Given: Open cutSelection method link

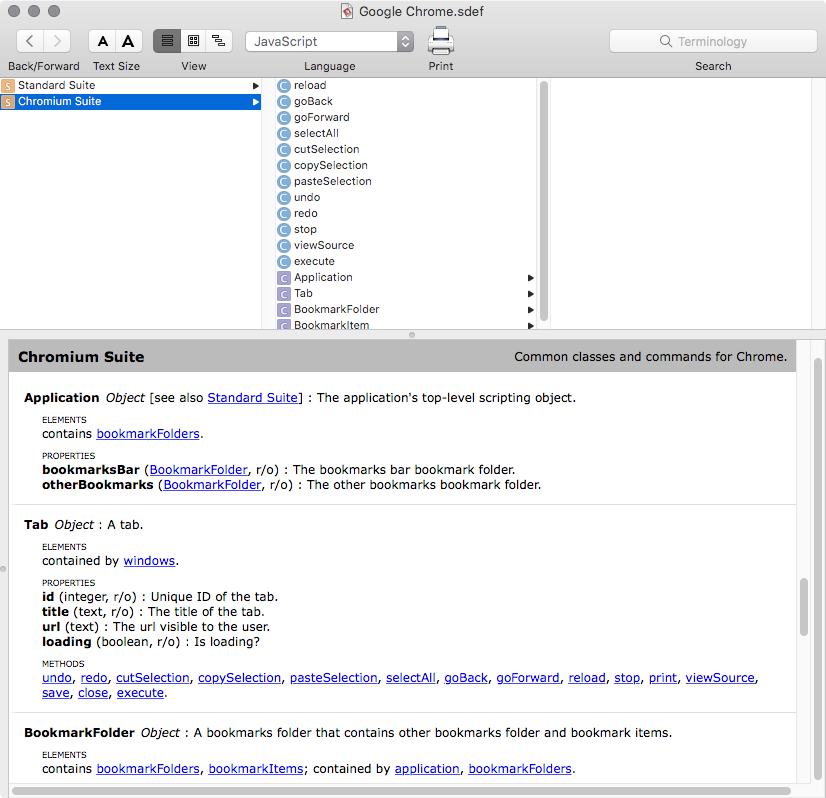Looking at the screenshot, I should (x=153, y=678).
